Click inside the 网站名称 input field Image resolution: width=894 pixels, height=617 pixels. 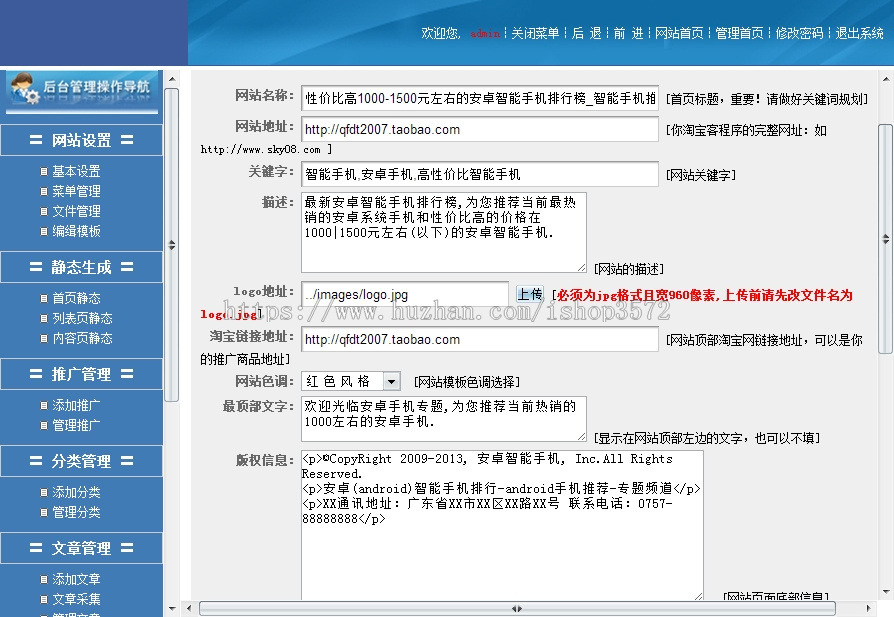click(478, 98)
